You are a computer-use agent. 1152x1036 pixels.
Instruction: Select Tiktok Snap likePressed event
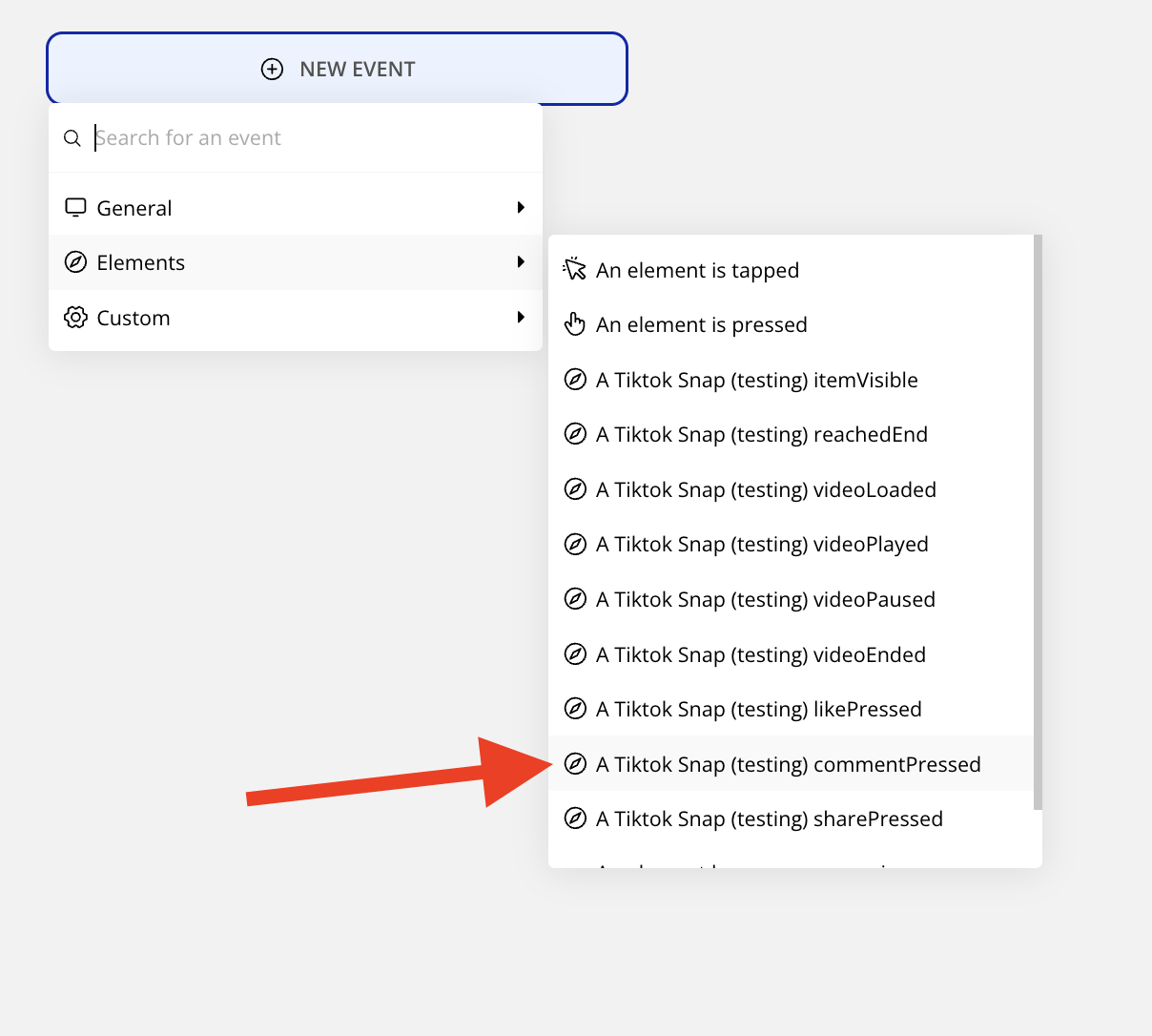click(758, 710)
